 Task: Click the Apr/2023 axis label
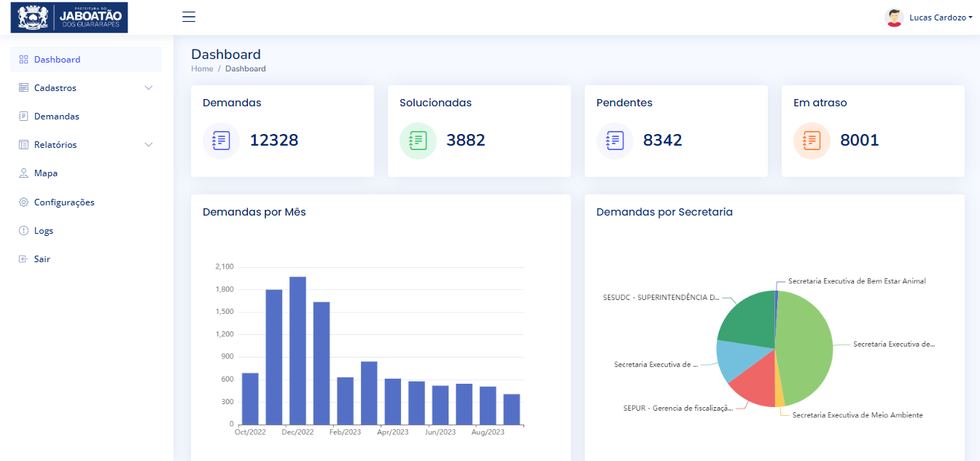coord(392,432)
